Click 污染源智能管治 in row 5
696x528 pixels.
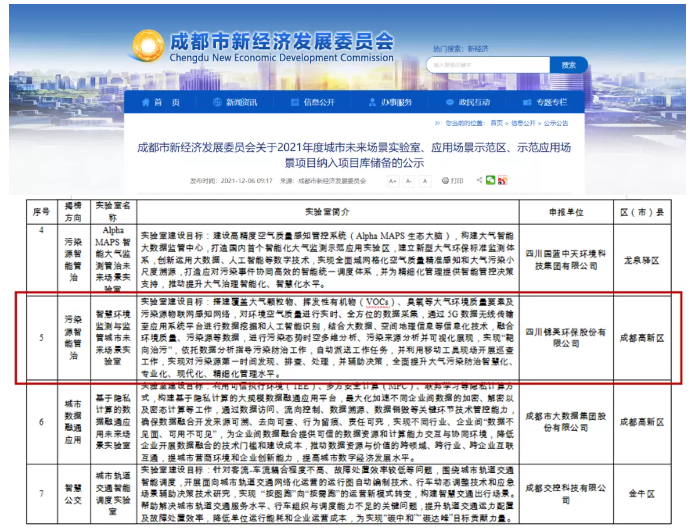pyautogui.click(x=74, y=338)
